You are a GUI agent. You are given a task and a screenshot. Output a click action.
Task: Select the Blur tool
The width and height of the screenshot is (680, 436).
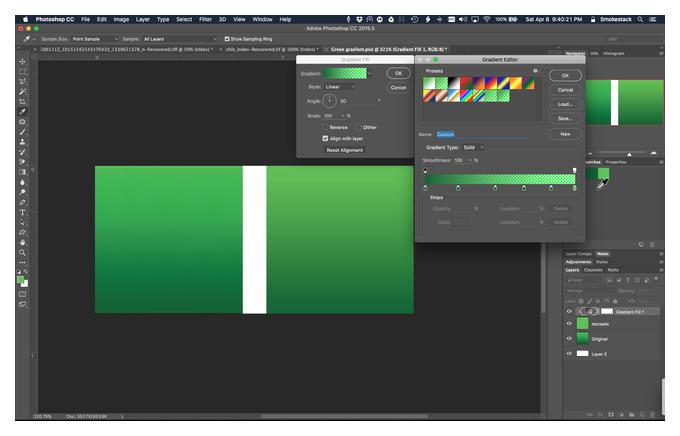tap(23, 182)
